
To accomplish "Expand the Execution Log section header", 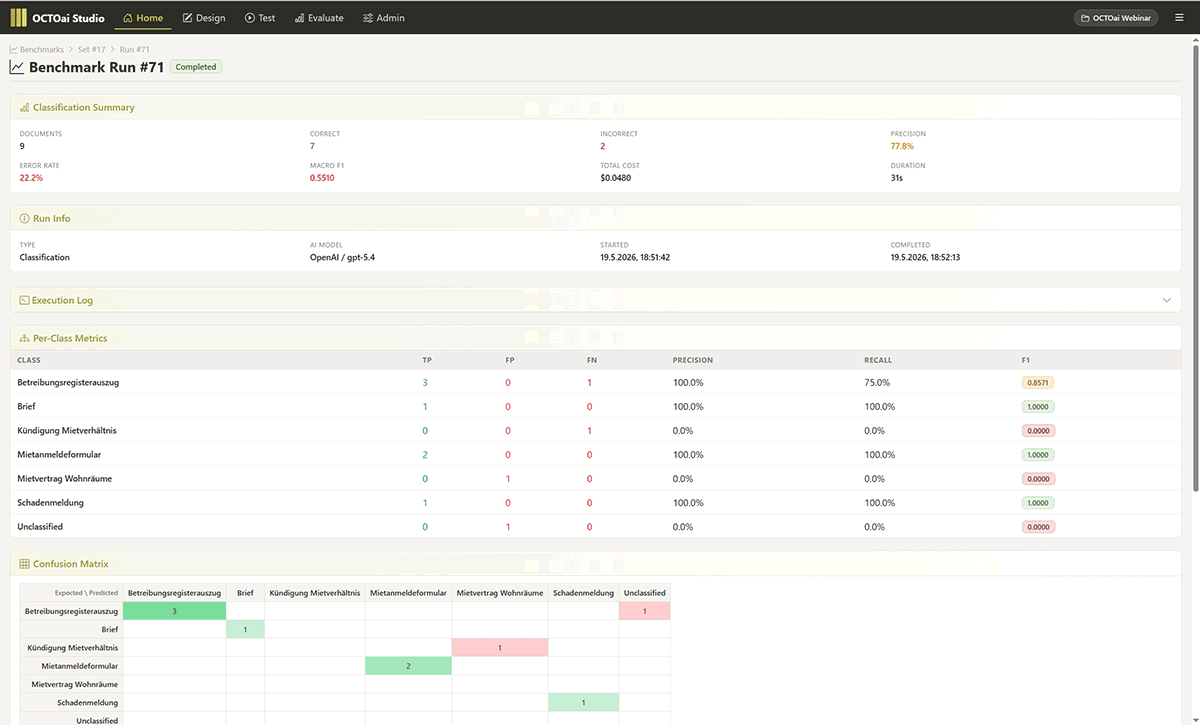I will click(x=595, y=300).
